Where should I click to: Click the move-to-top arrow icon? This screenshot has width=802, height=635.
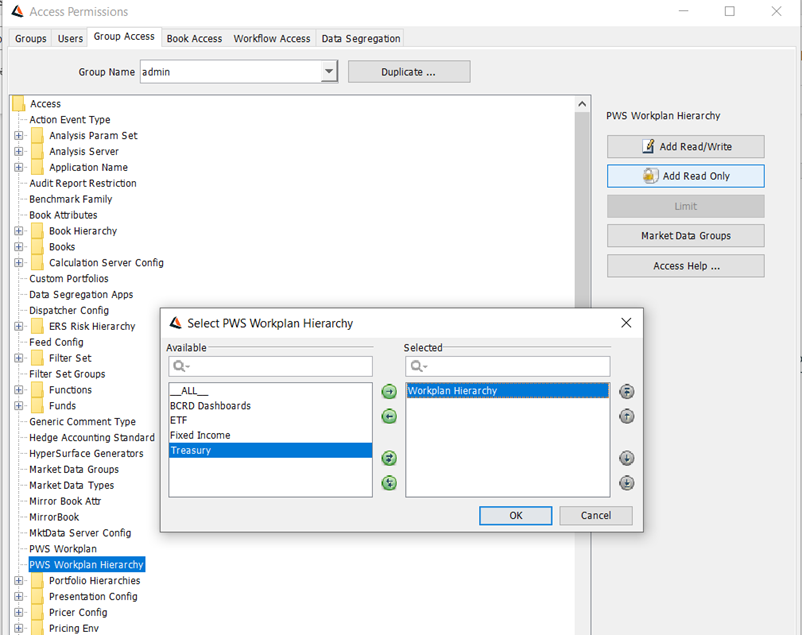[627, 391]
